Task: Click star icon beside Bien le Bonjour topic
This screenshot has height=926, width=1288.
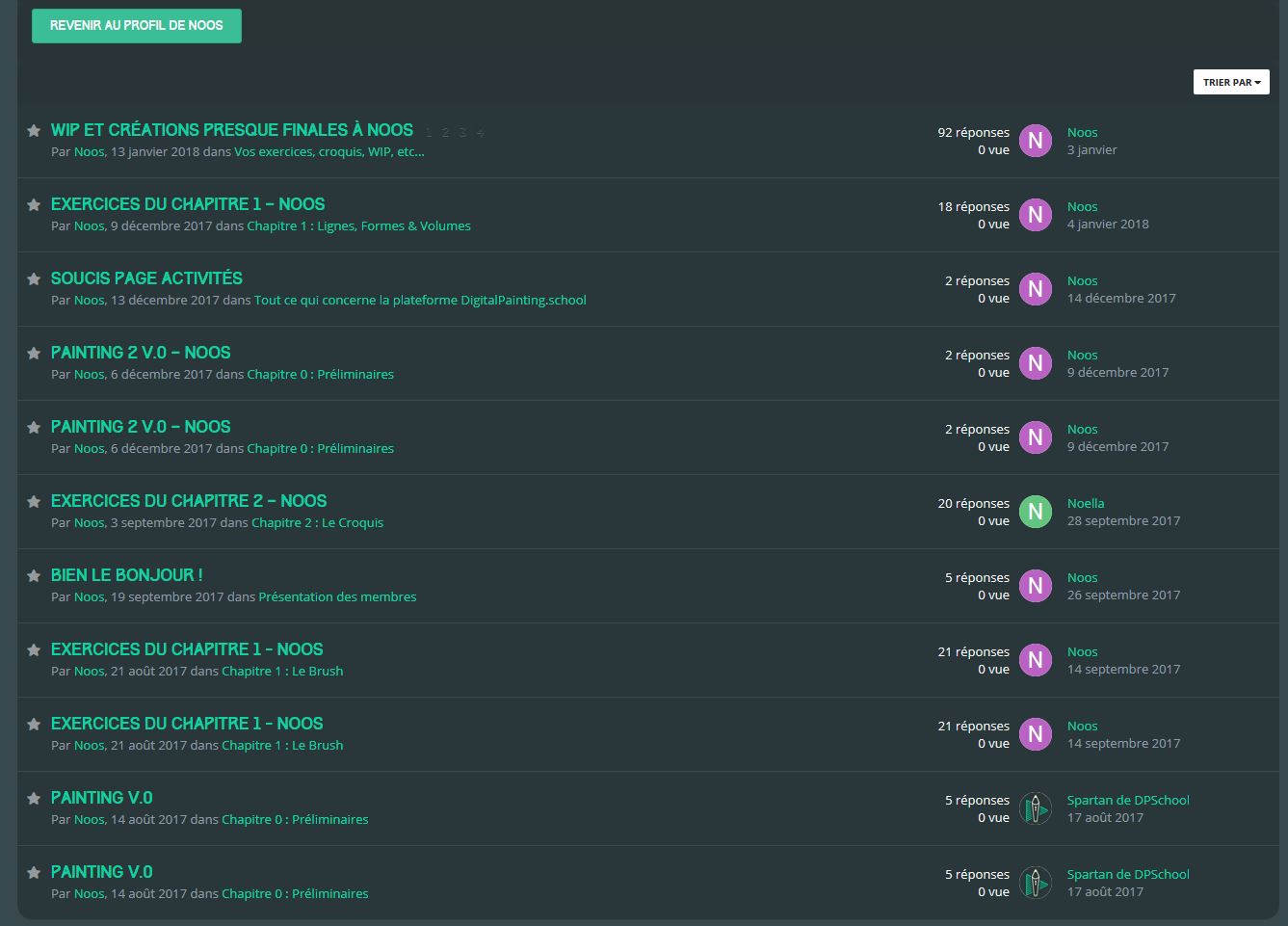Action: tap(34, 576)
